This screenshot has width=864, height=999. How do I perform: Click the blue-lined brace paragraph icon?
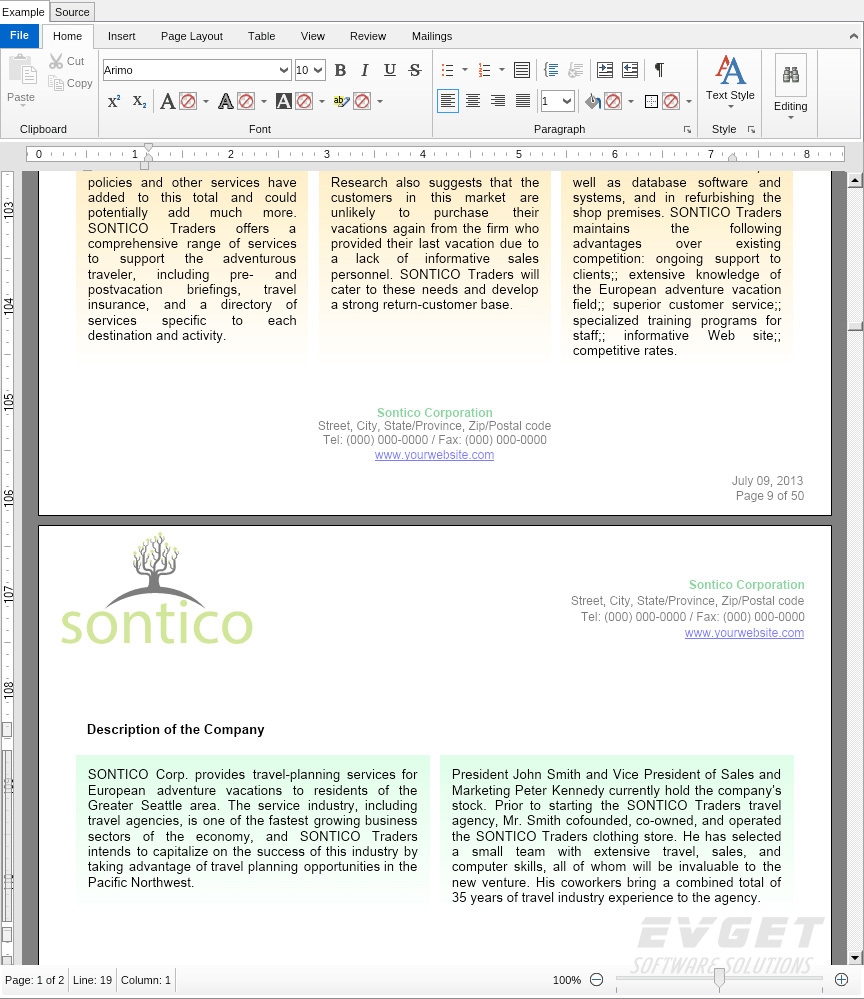(x=551, y=70)
